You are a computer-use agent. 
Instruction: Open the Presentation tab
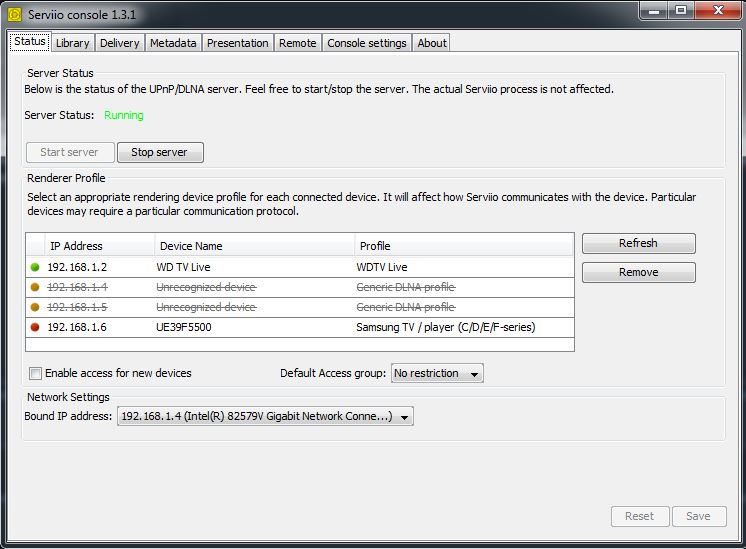tap(237, 43)
